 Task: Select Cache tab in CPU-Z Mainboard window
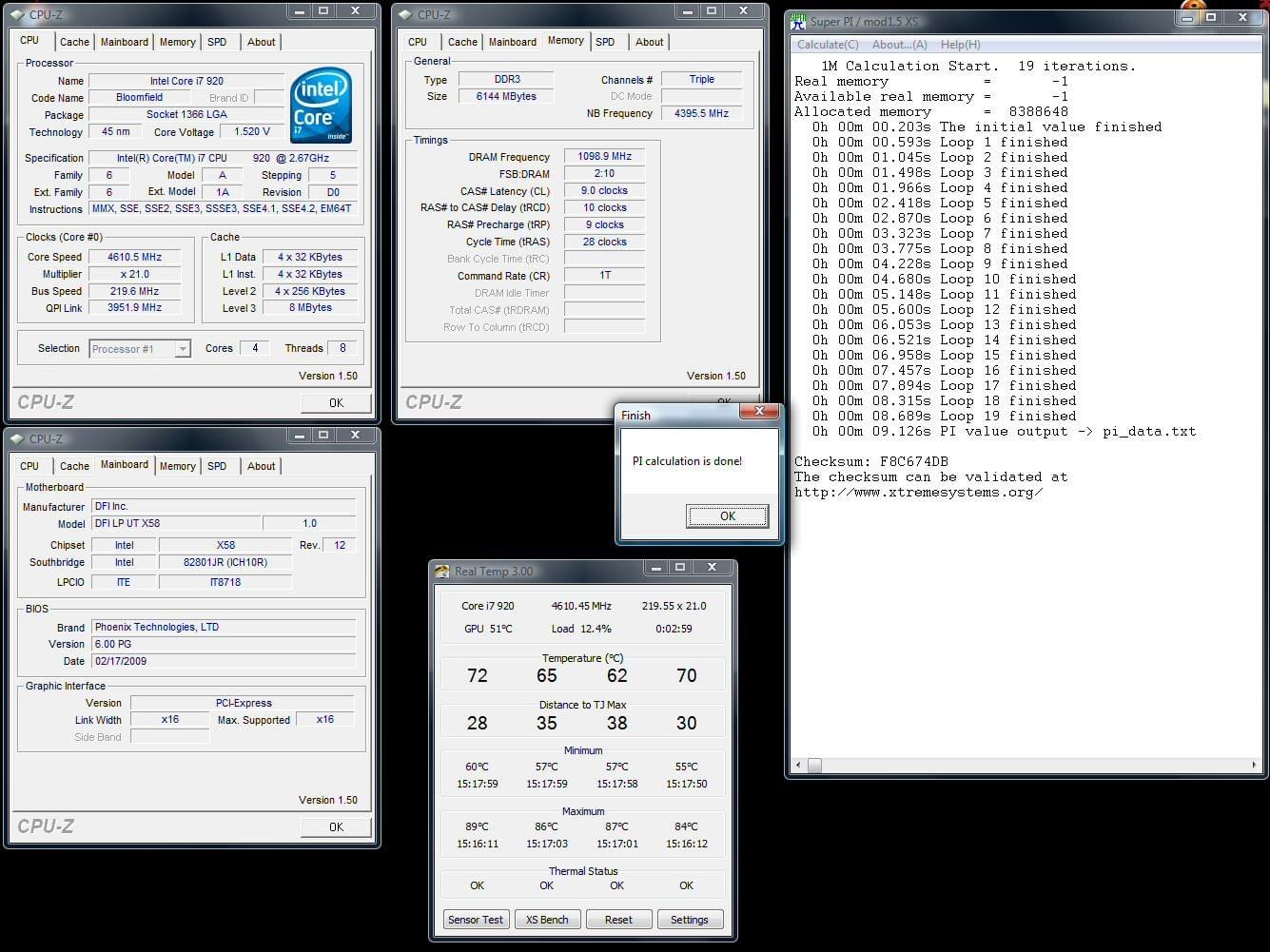(x=74, y=466)
